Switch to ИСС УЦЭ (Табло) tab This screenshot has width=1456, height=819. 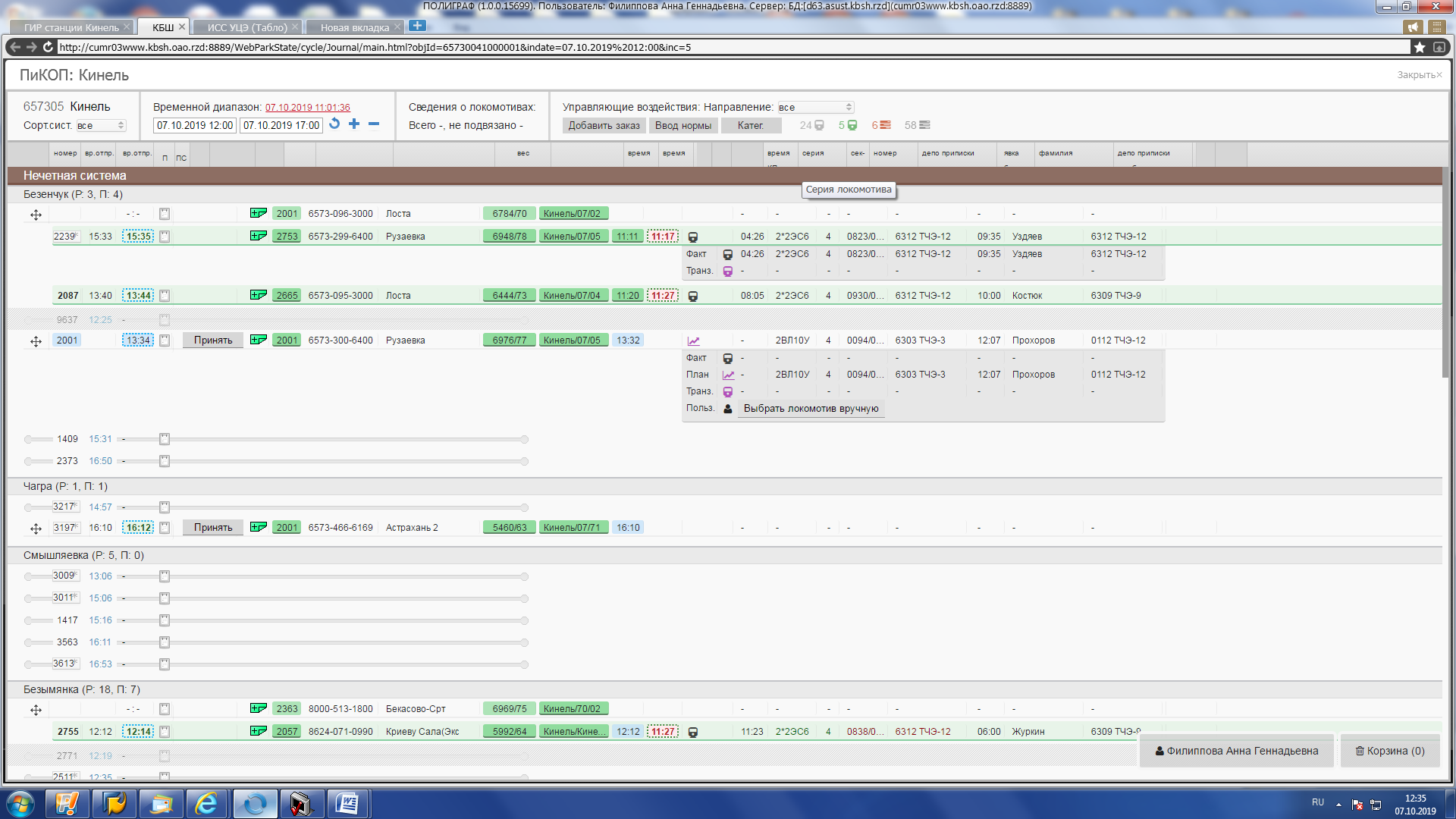(247, 27)
